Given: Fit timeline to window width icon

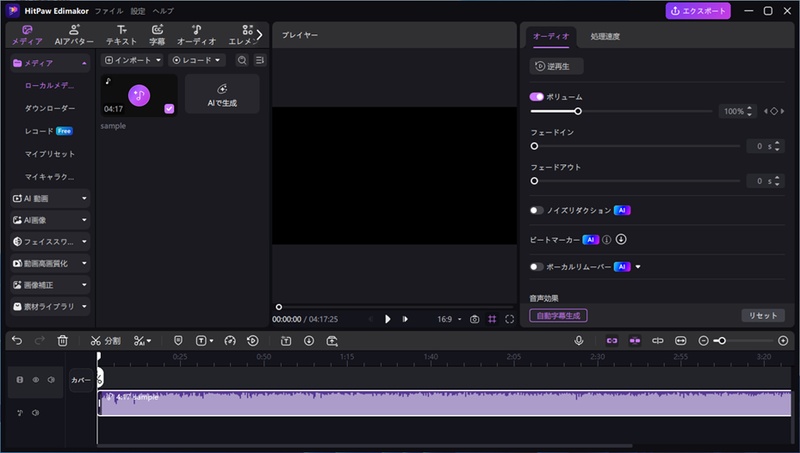Looking at the screenshot, I should pyautogui.click(x=681, y=340).
